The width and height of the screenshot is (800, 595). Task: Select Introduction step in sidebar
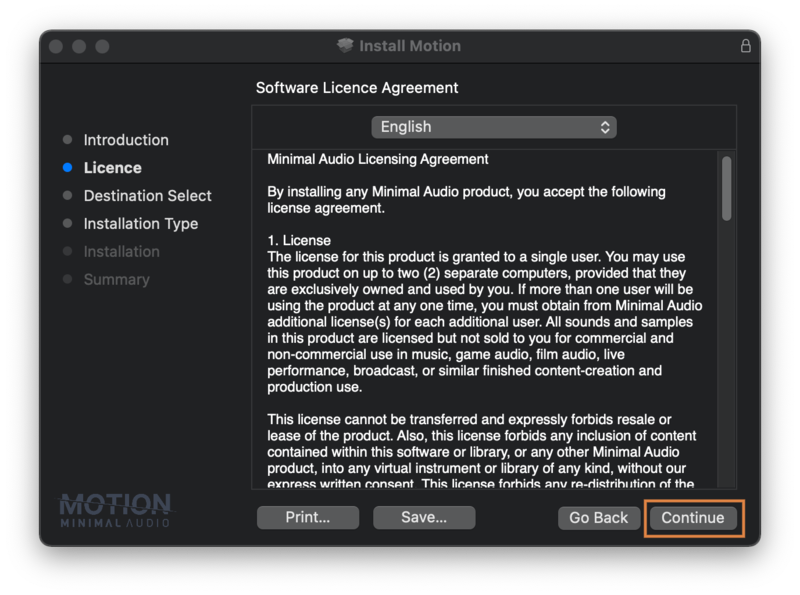click(126, 140)
